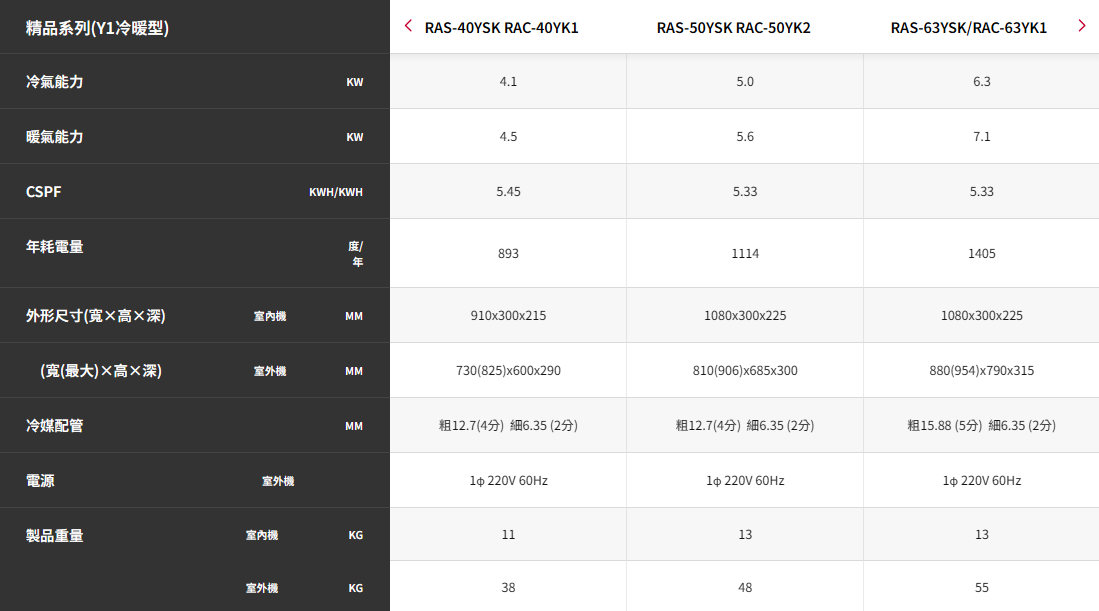This screenshot has height=611, width=1099.
Task: Click 1080x300x225 in the RAS-63YSK column
Action: (x=981, y=316)
